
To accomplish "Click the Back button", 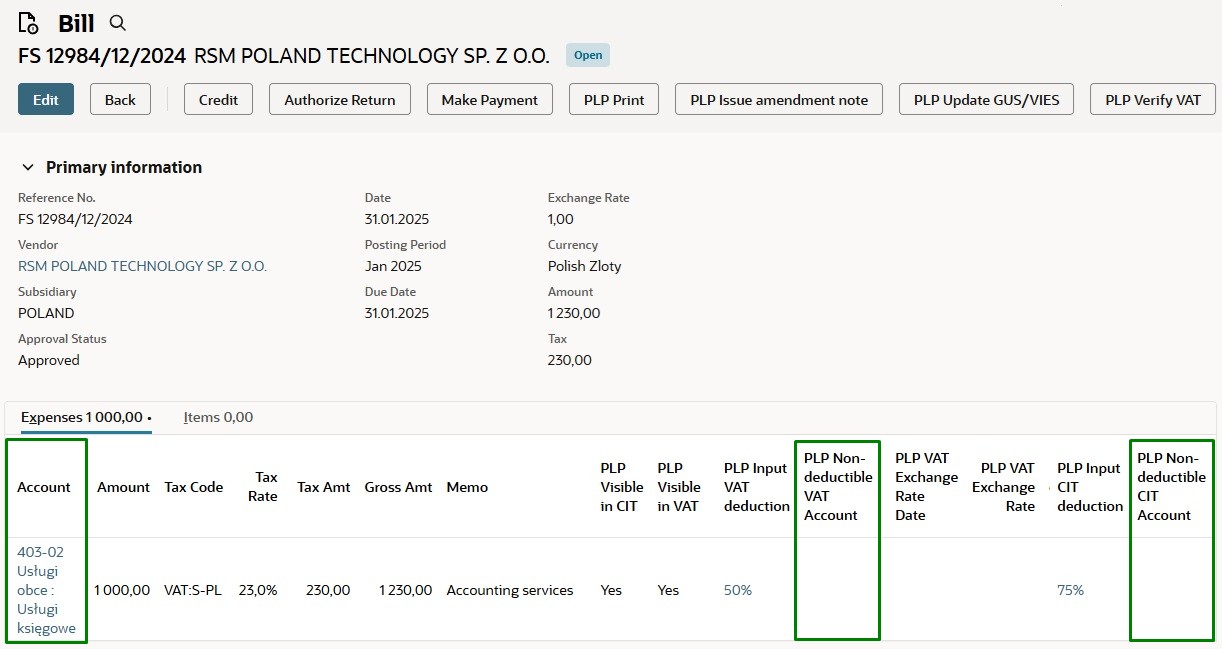I will 120,100.
